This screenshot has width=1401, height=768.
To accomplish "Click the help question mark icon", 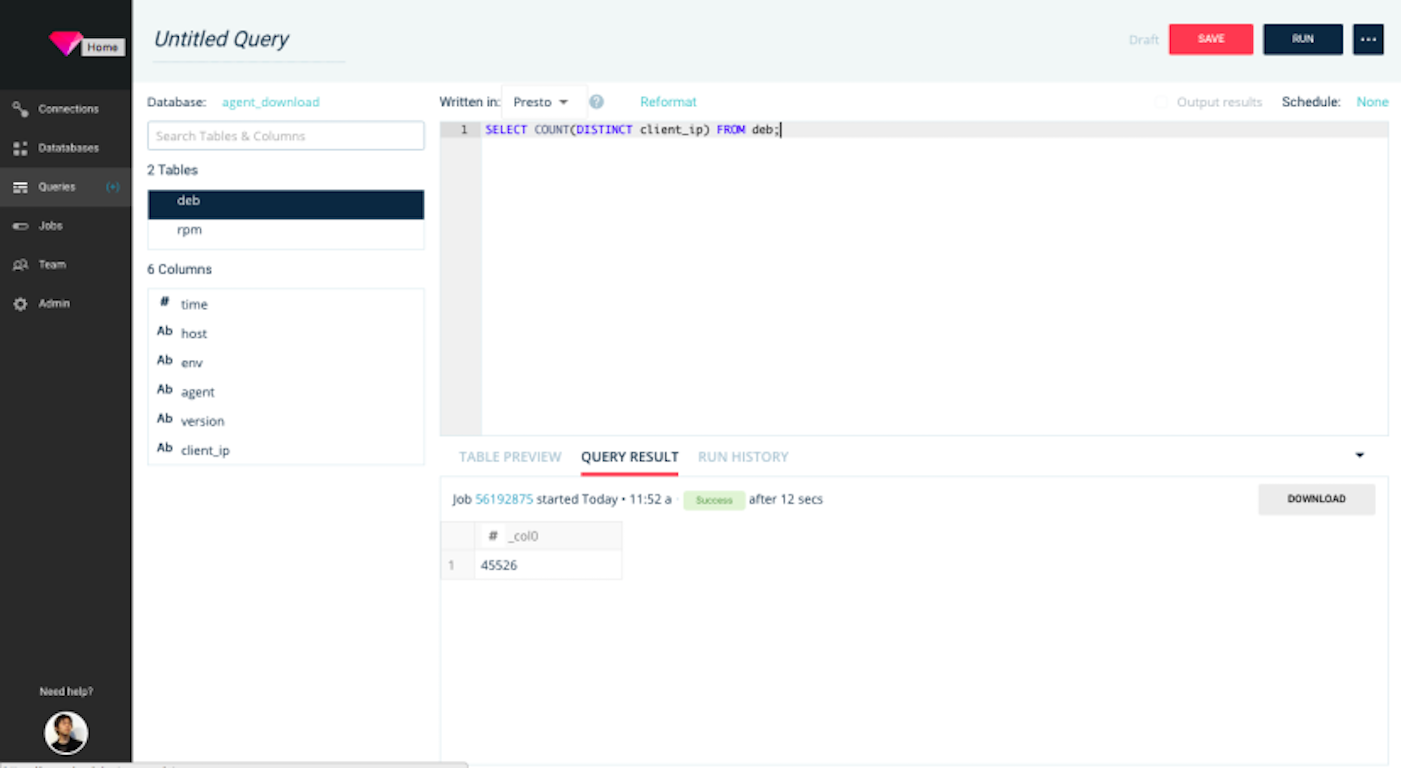I will [596, 102].
